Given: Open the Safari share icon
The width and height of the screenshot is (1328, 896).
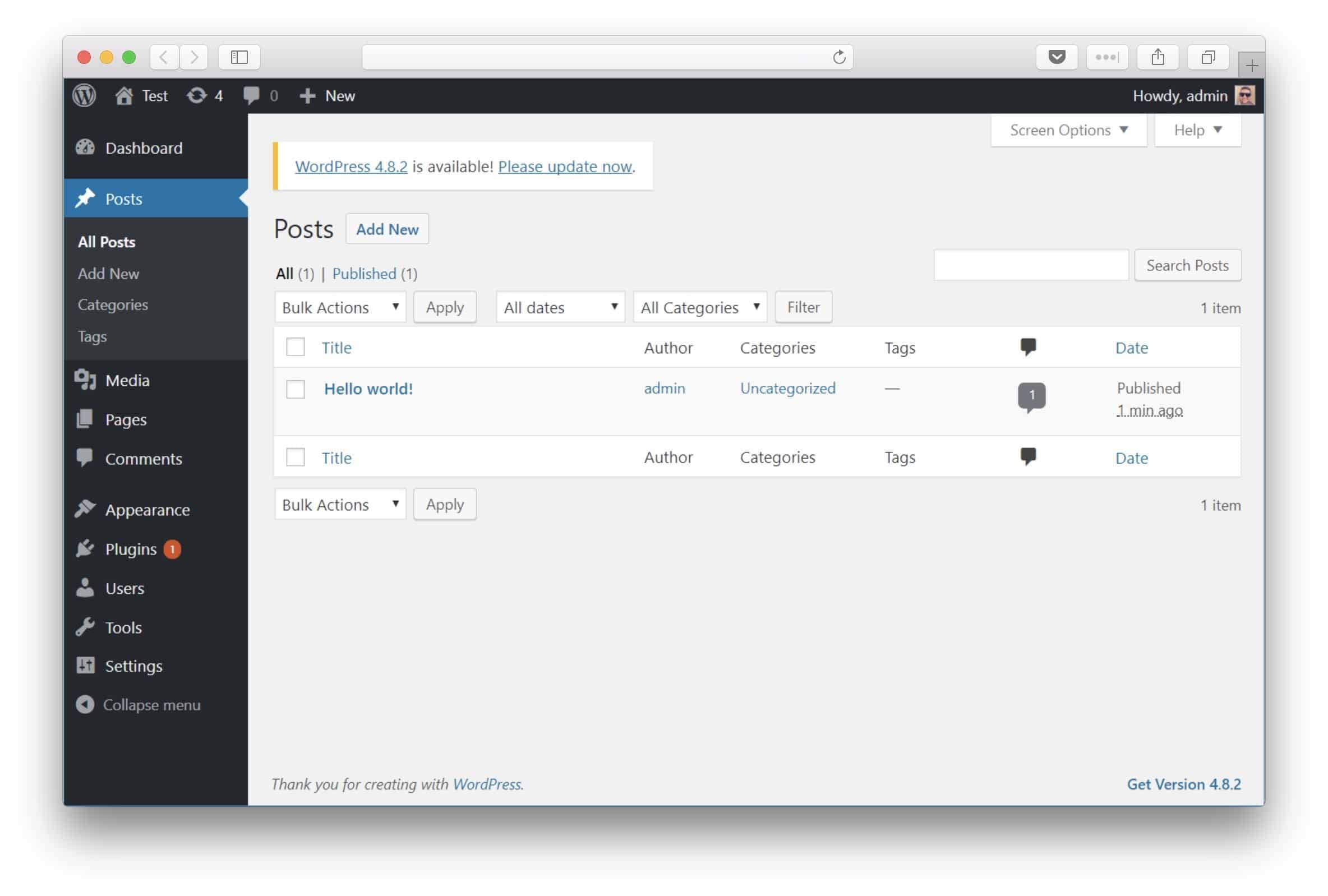Looking at the screenshot, I should (1157, 57).
